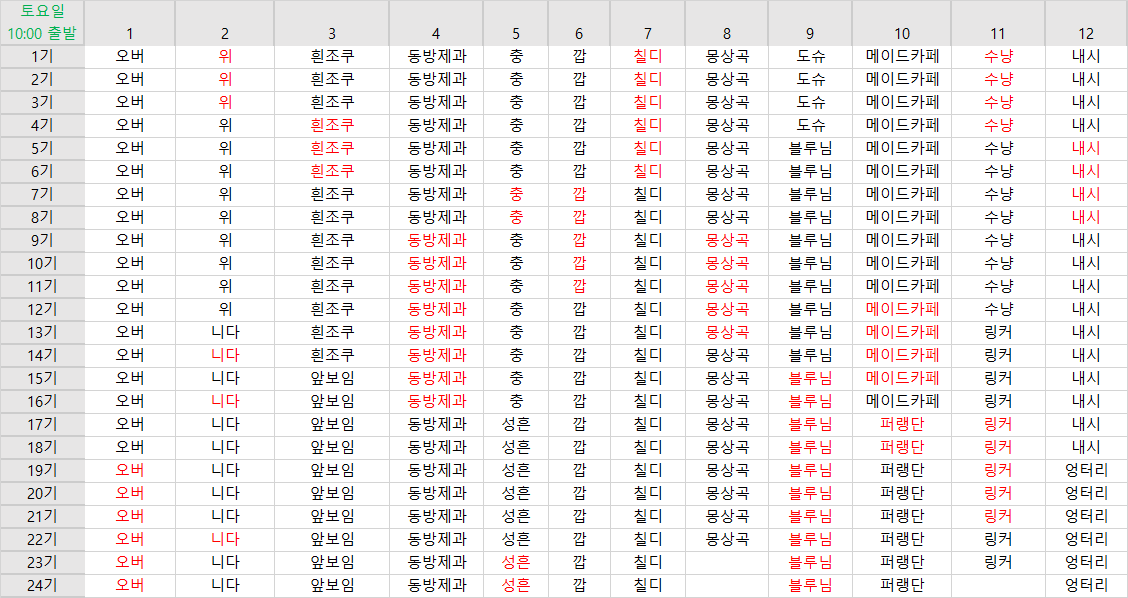The width and height of the screenshot is (1128, 598).
Task: Select the 24기 row header
Action: pos(42,585)
